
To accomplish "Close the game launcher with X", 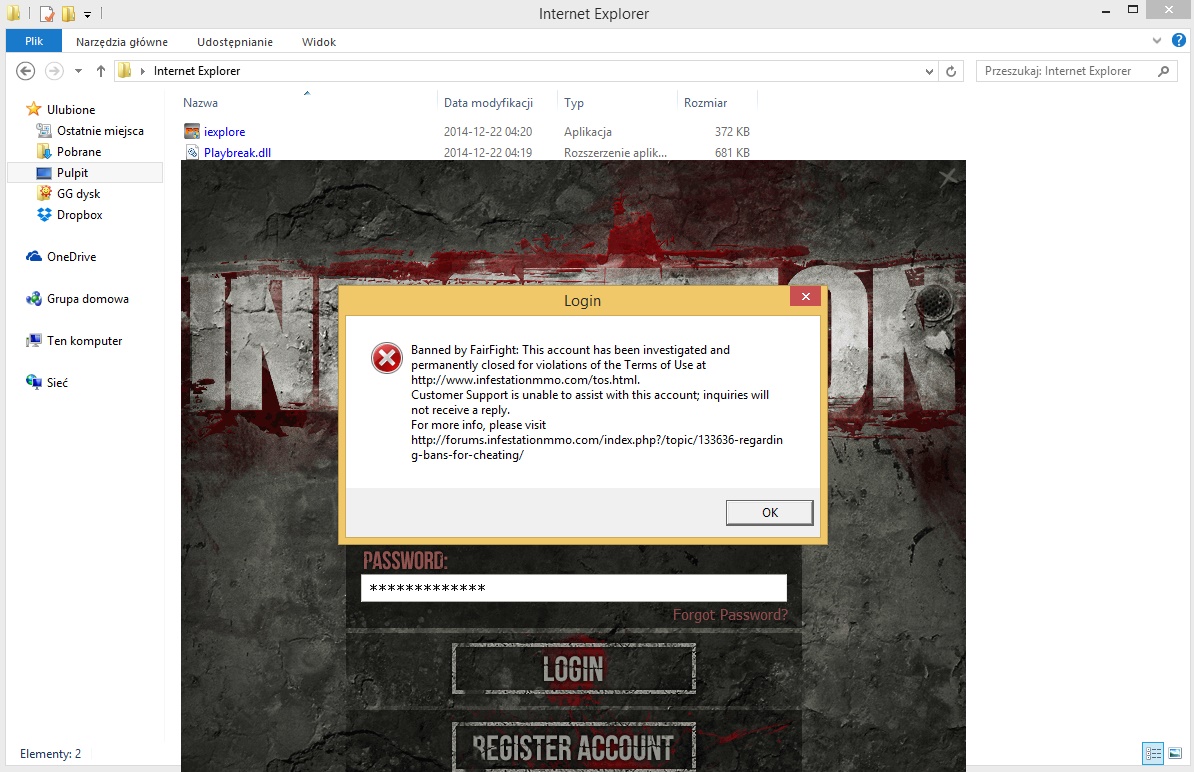I will [948, 178].
